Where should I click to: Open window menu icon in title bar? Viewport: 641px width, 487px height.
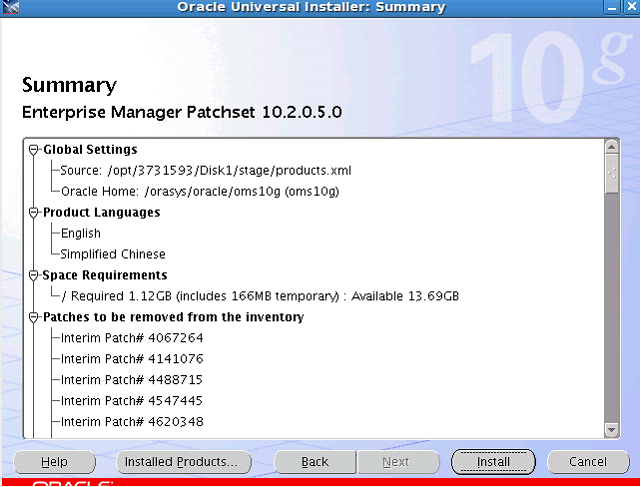(10, 7)
